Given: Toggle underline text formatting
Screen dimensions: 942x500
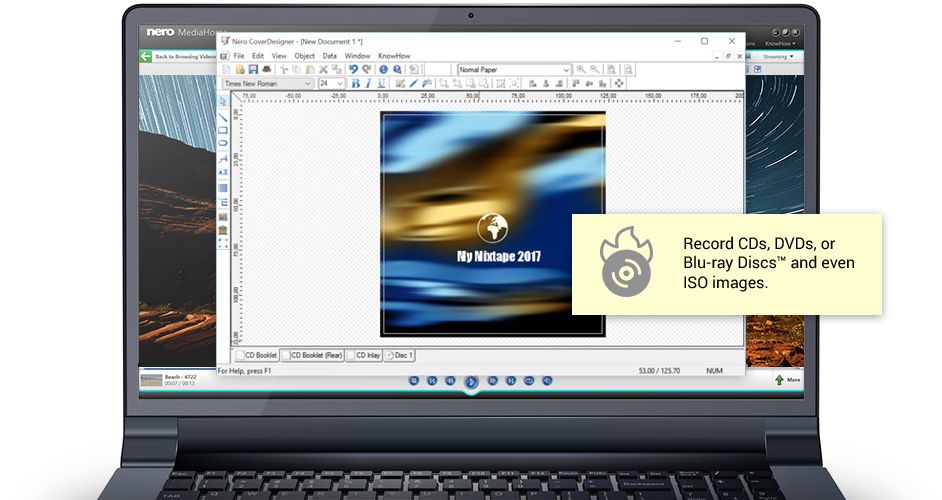Looking at the screenshot, I should 381,84.
